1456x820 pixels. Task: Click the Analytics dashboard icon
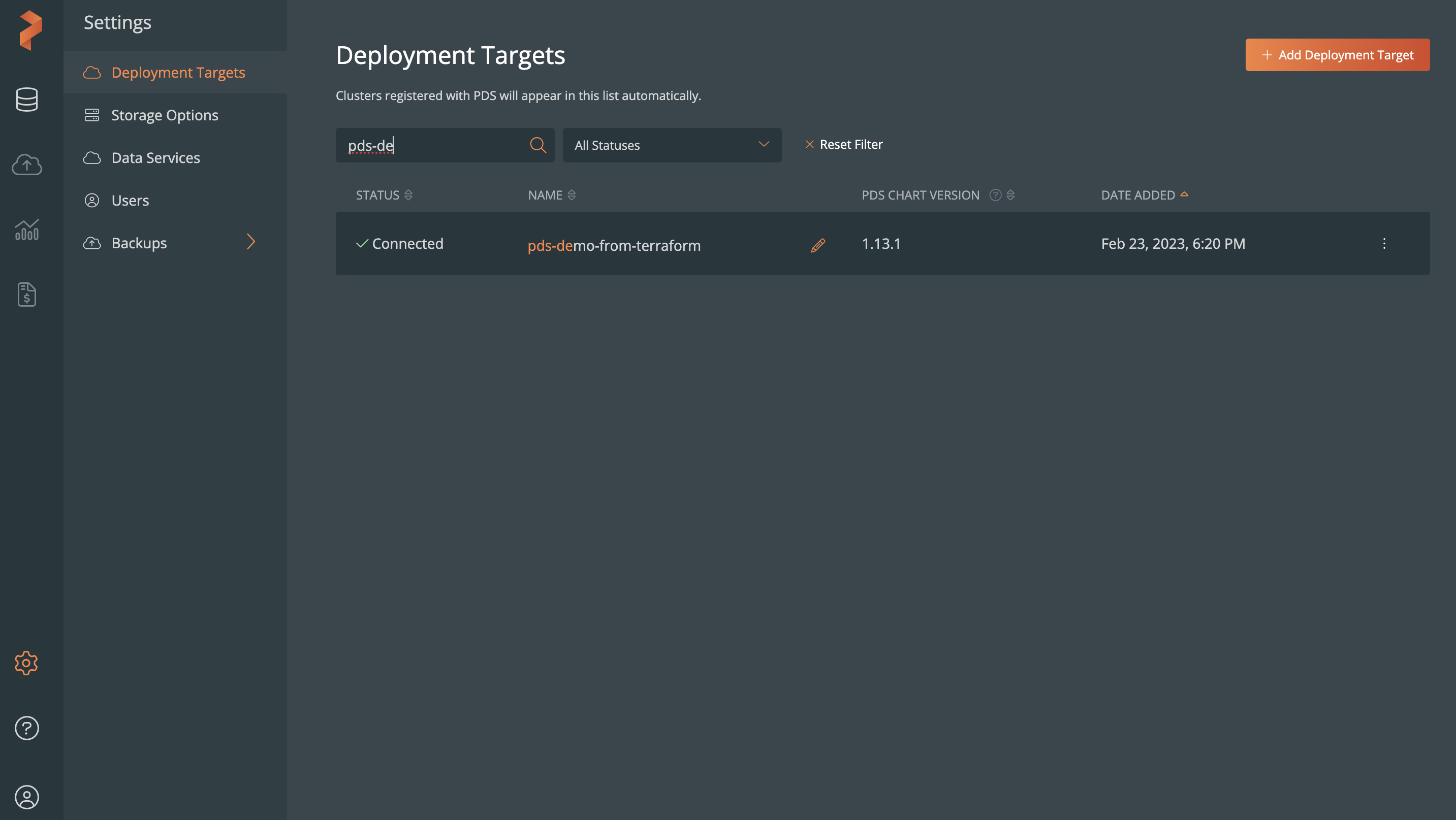(x=26, y=229)
